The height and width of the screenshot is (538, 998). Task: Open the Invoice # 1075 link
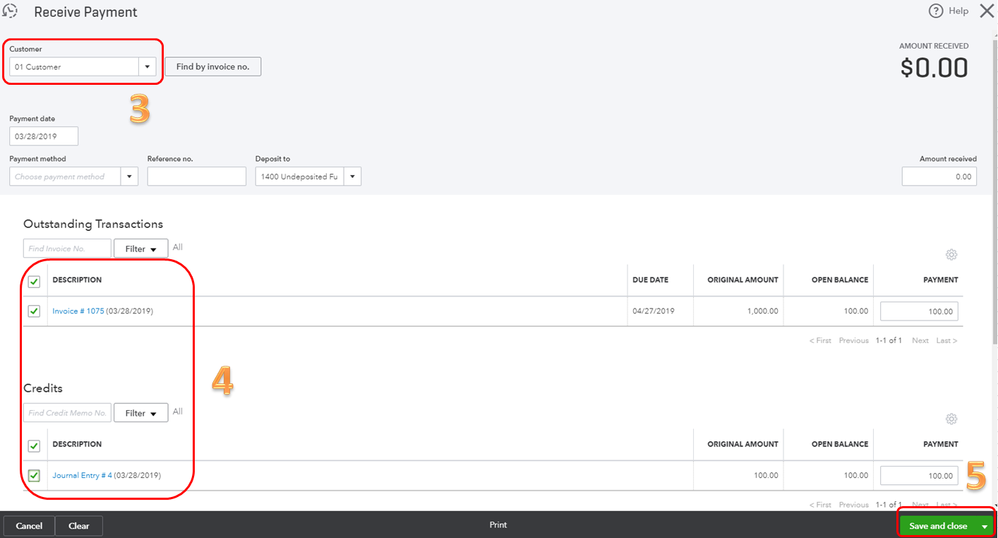tap(78, 311)
